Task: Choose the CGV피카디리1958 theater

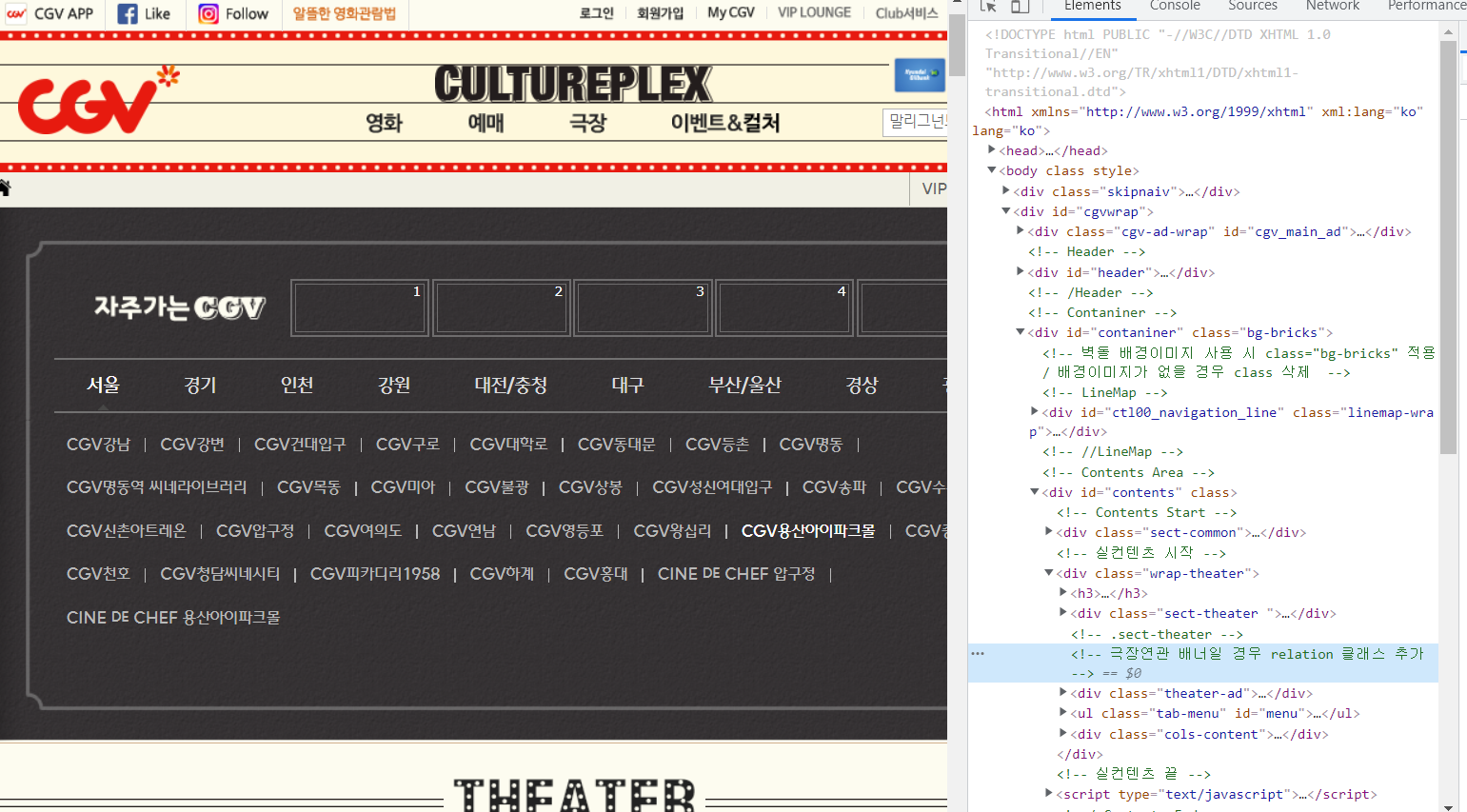Action: [375, 574]
